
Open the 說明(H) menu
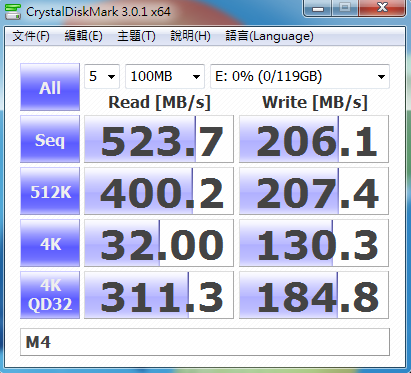(190, 36)
